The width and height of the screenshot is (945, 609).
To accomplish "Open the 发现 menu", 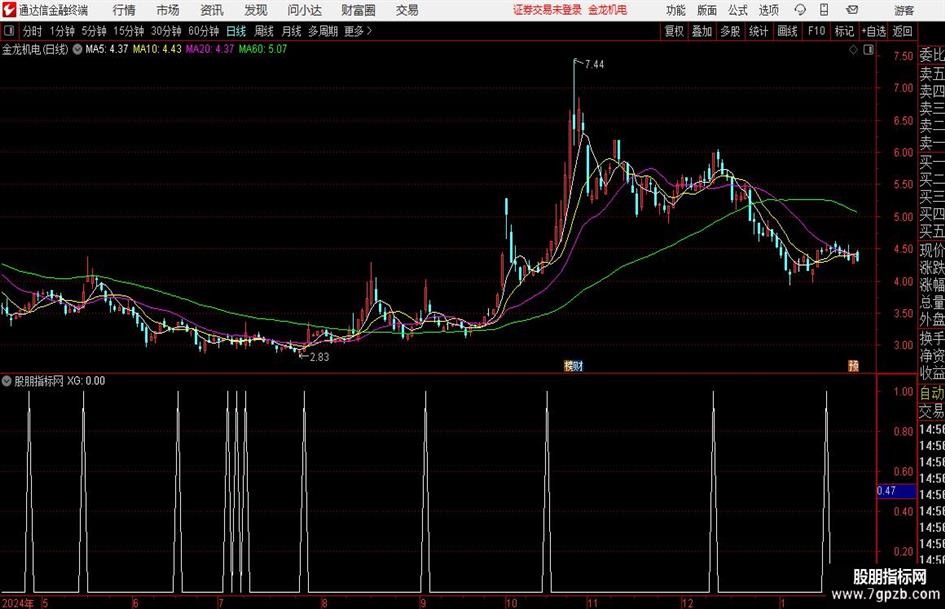I will (256, 10).
